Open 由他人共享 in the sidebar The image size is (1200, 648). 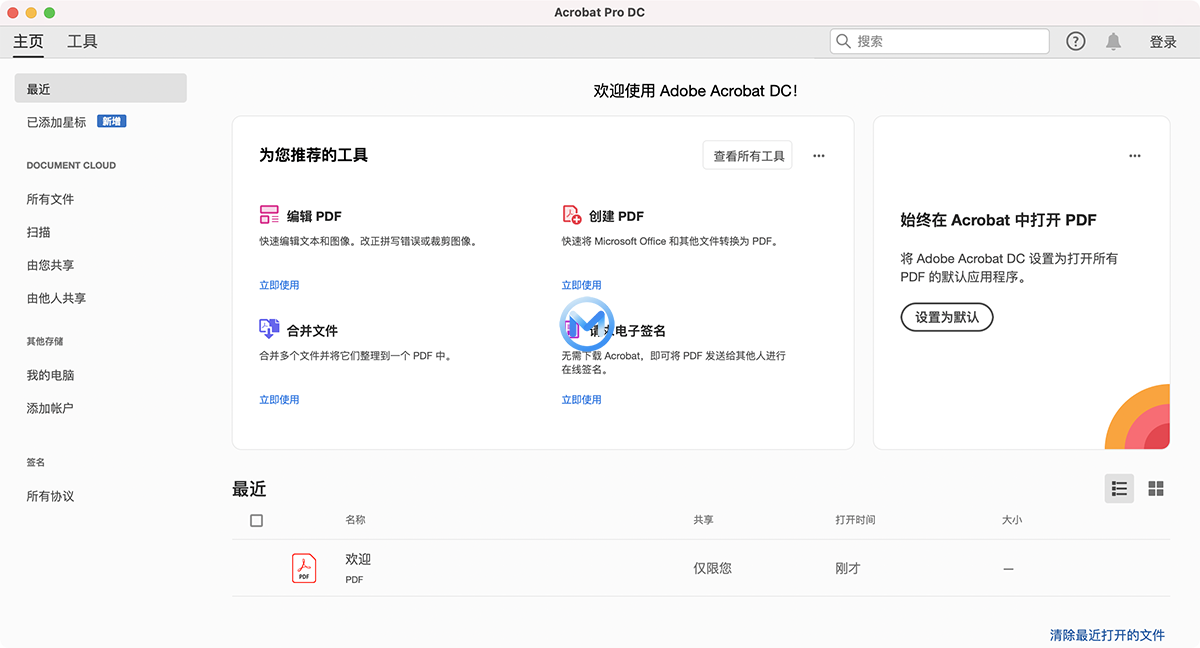(x=56, y=298)
